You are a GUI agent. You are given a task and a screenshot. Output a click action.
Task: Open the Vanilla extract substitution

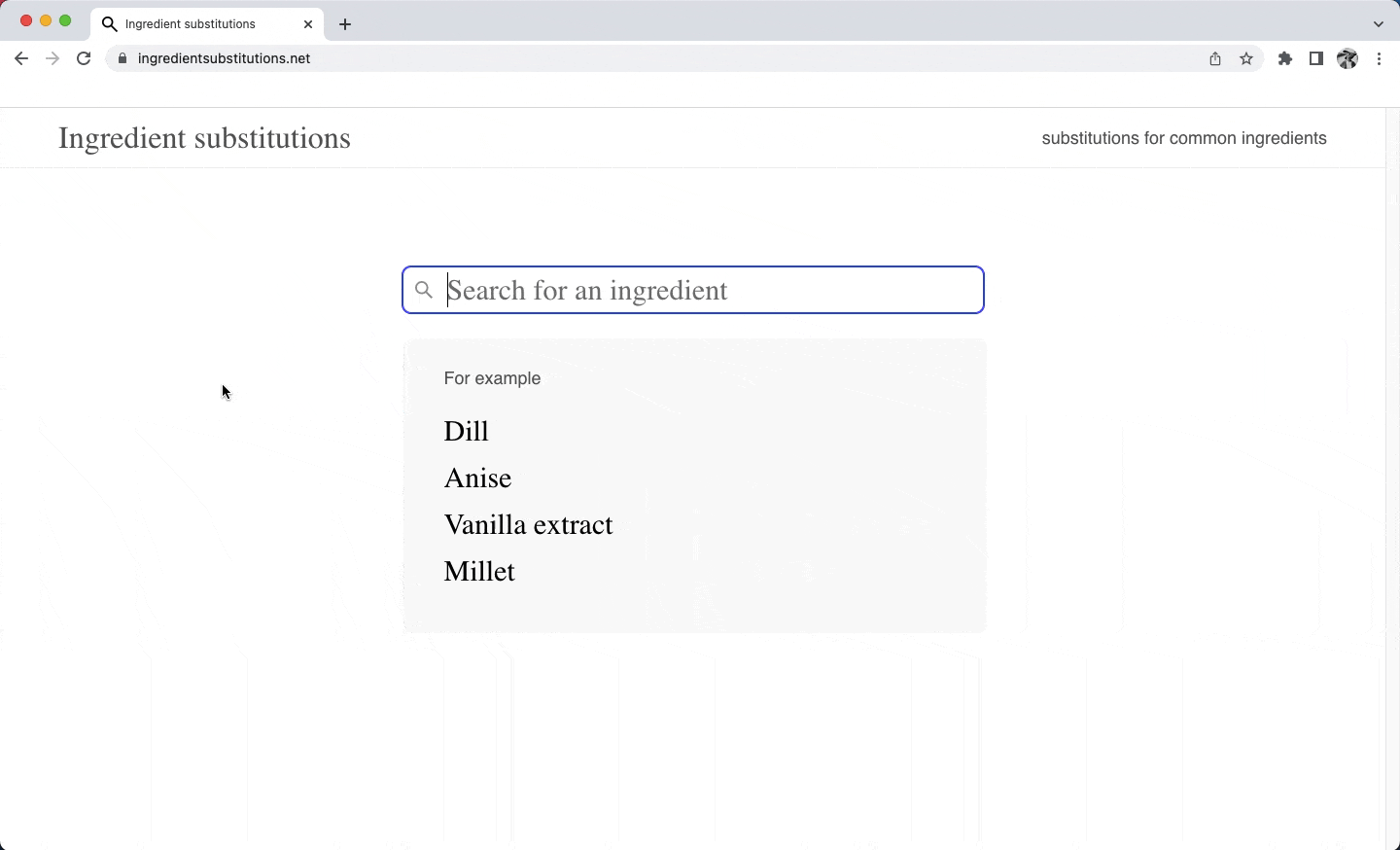529,525
